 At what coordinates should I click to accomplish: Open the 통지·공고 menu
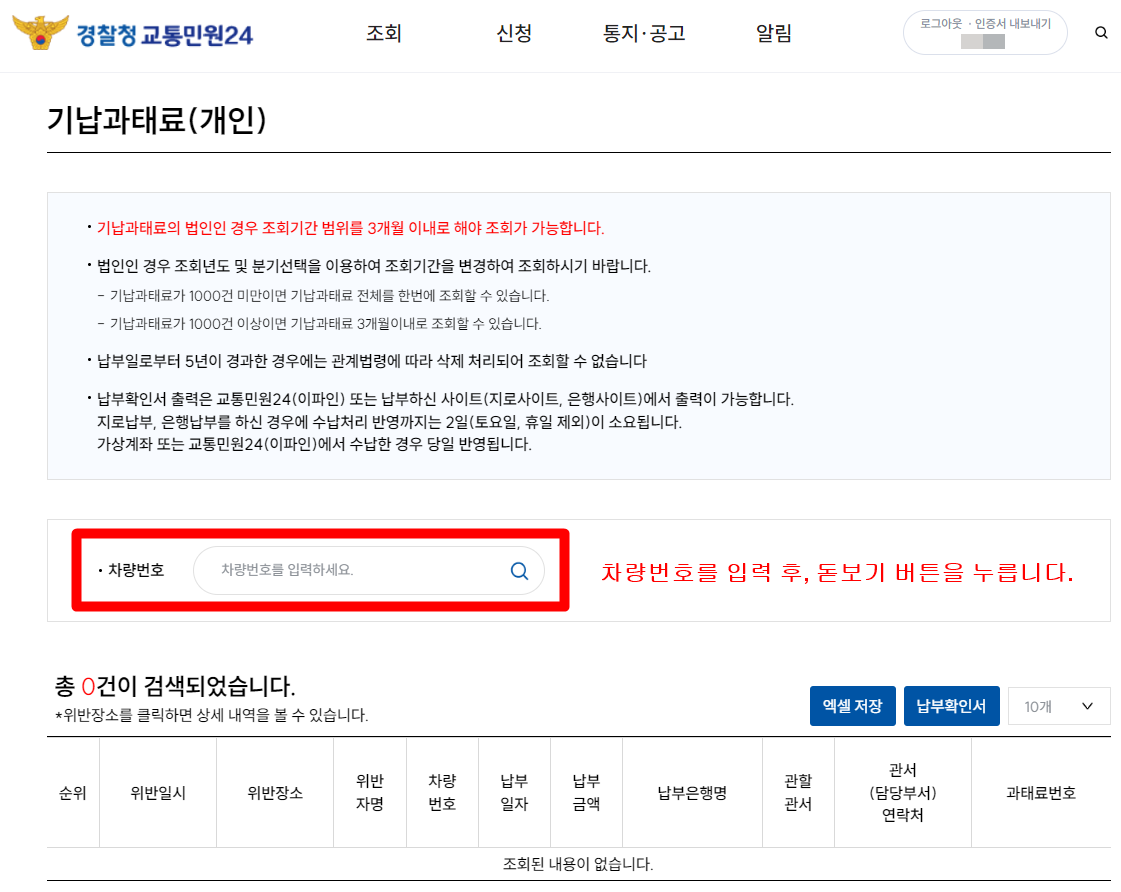(x=644, y=32)
